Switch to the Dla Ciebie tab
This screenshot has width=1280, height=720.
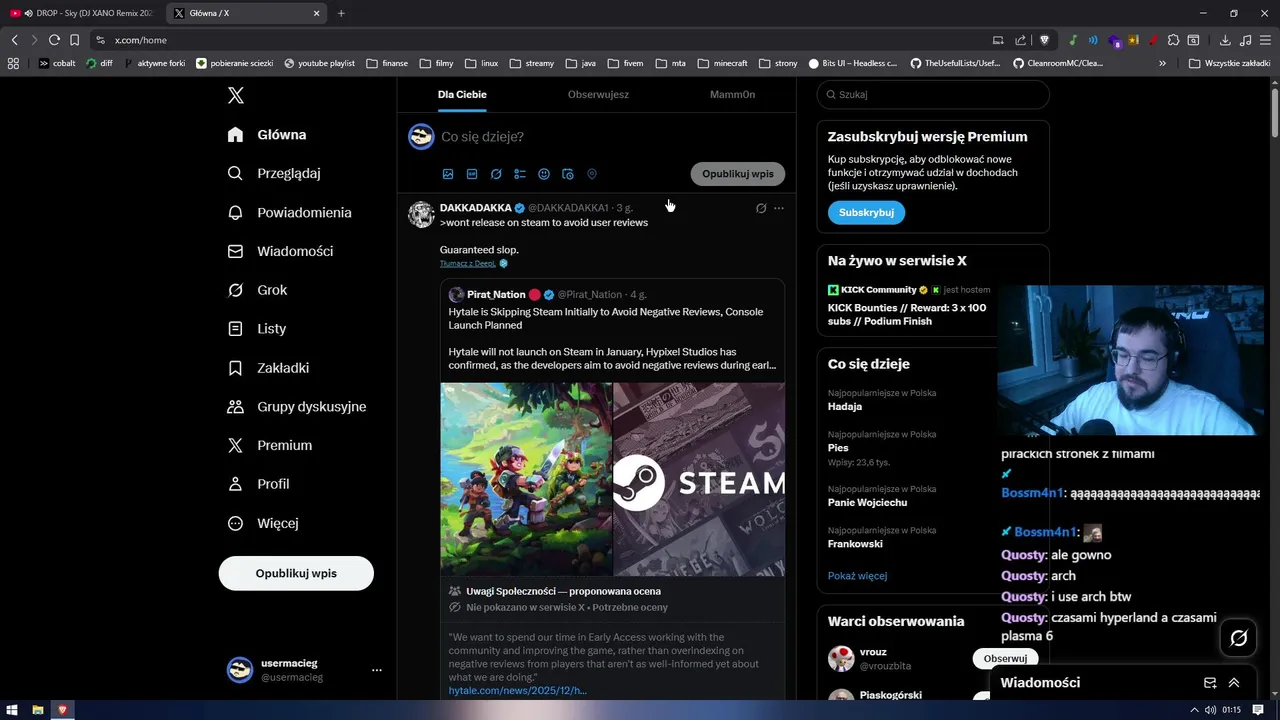(462, 94)
